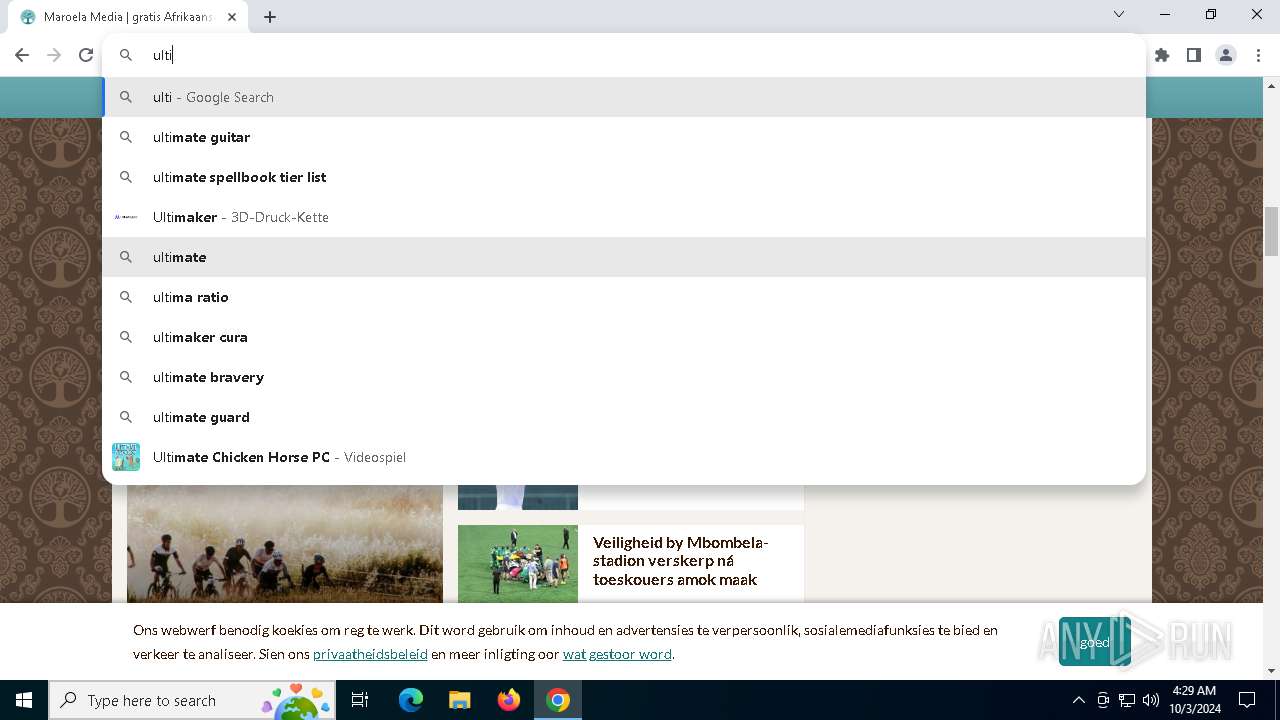The image size is (1280, 720).
Task: Select the 'ultimate bravery' suggestion
Action: coord(624,377)
